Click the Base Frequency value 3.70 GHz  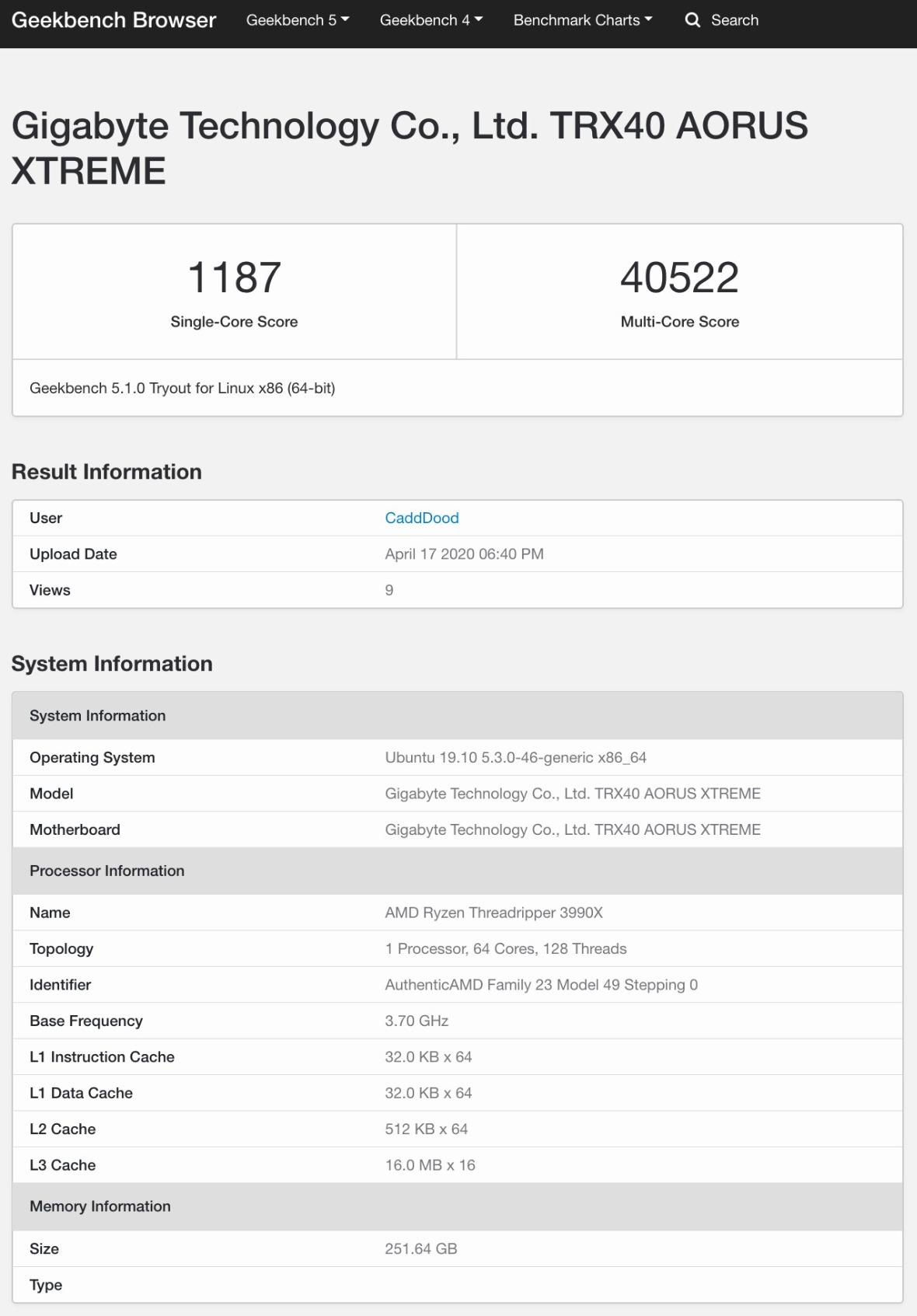pos(417,1021)
